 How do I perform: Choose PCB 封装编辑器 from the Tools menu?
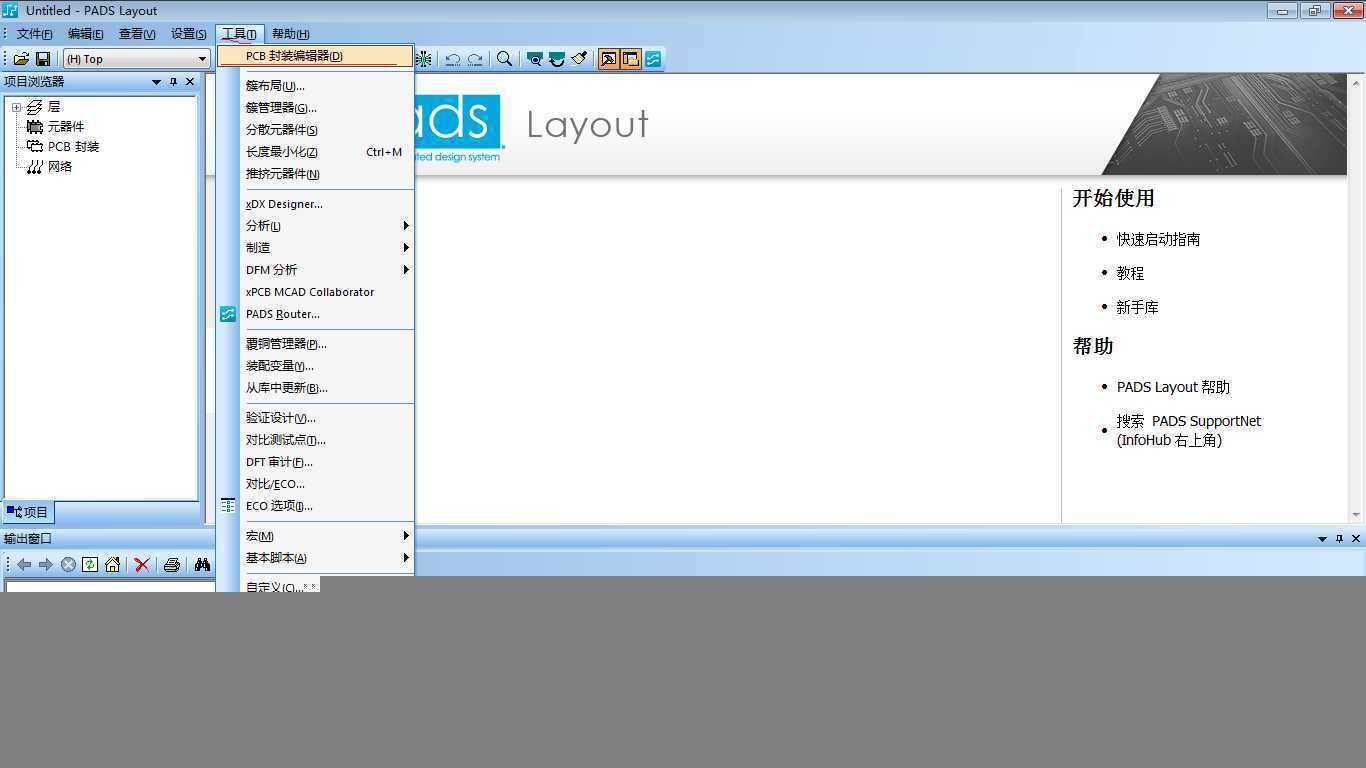(x=315, y=56)
